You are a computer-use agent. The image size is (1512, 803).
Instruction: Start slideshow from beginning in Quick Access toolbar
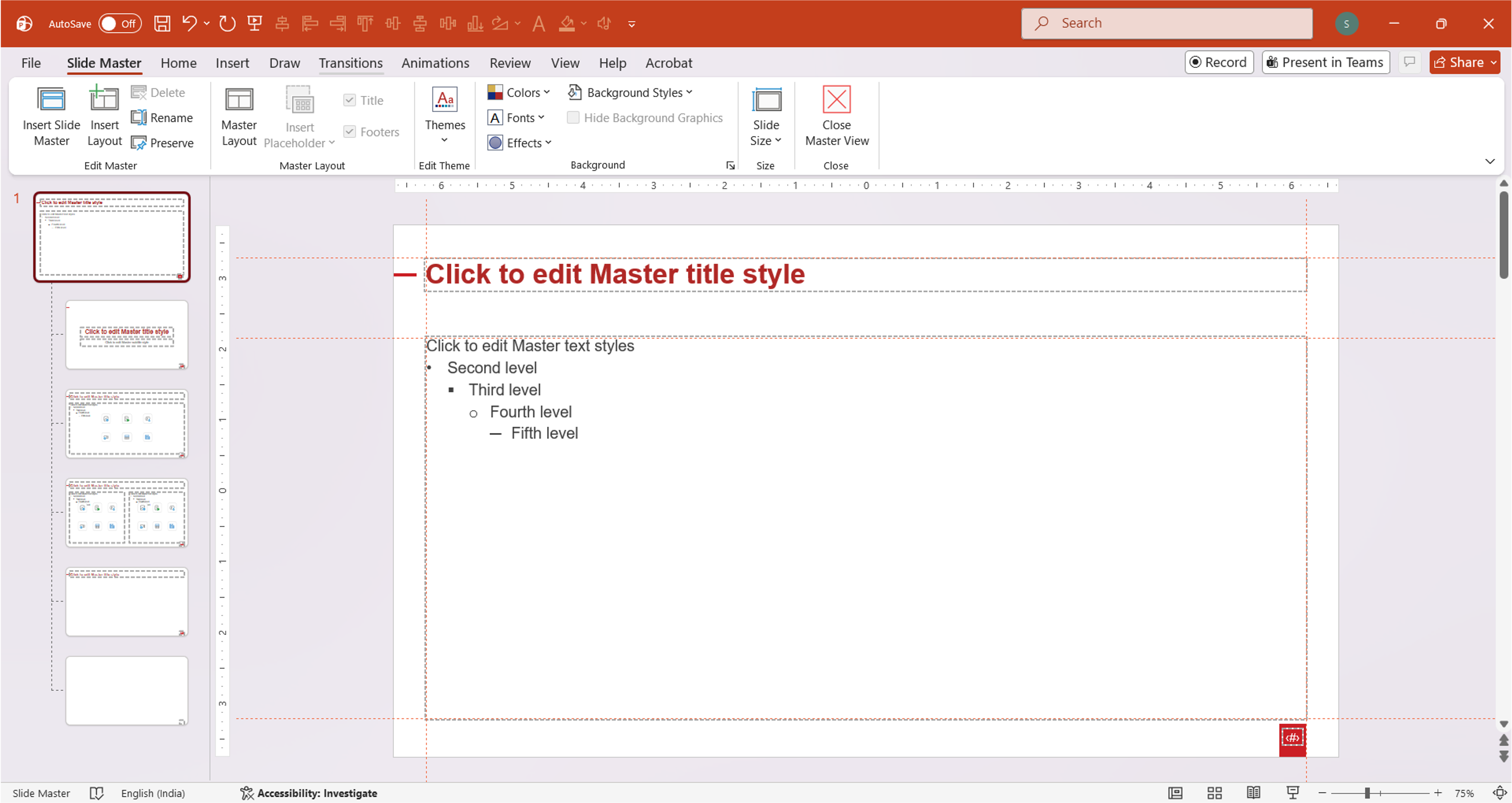254,23
